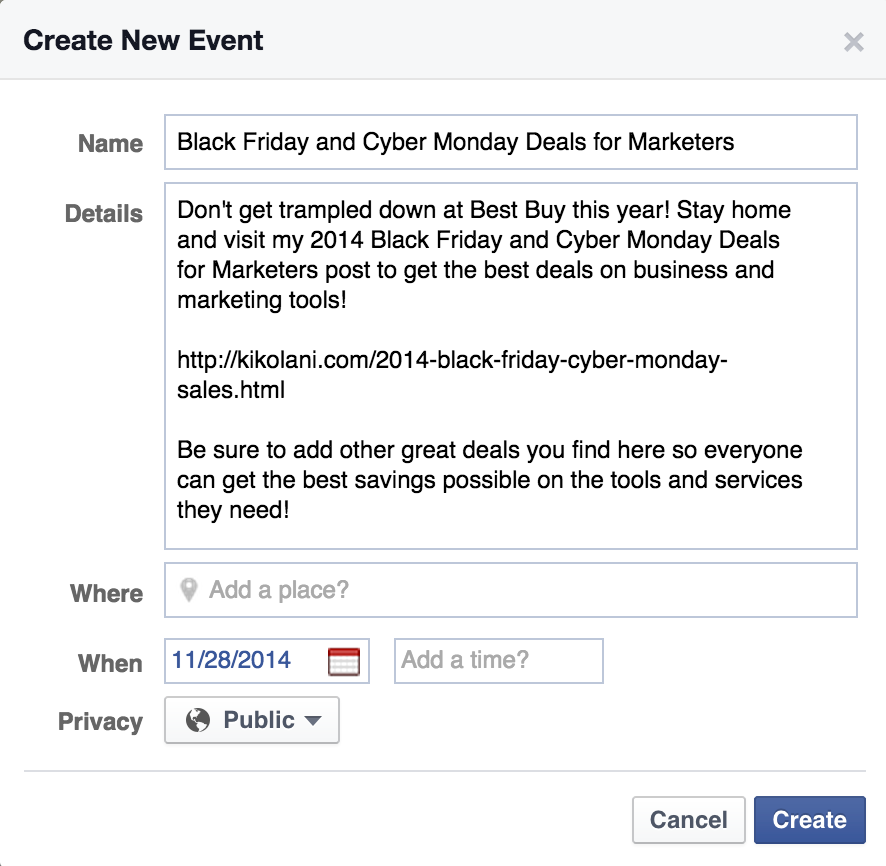Click the Cancel button
The image size is (886, 866).
(688, 819)
